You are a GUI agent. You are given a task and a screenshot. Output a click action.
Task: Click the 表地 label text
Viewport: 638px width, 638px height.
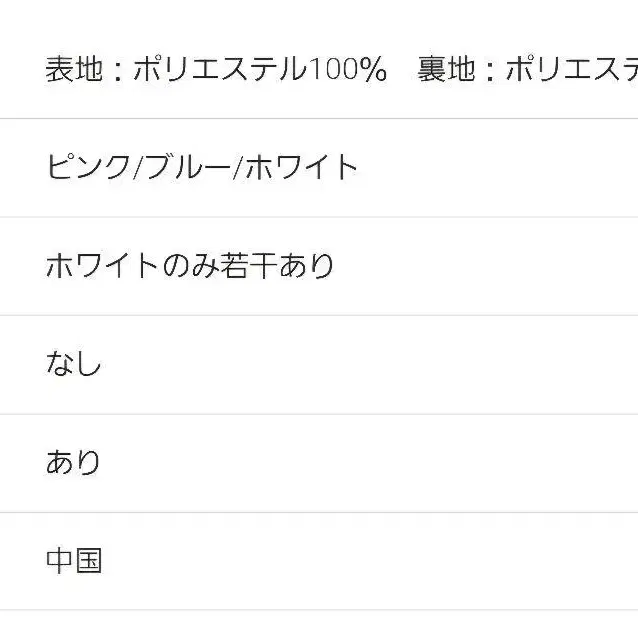pyautogui.click(x=74, y=69)
